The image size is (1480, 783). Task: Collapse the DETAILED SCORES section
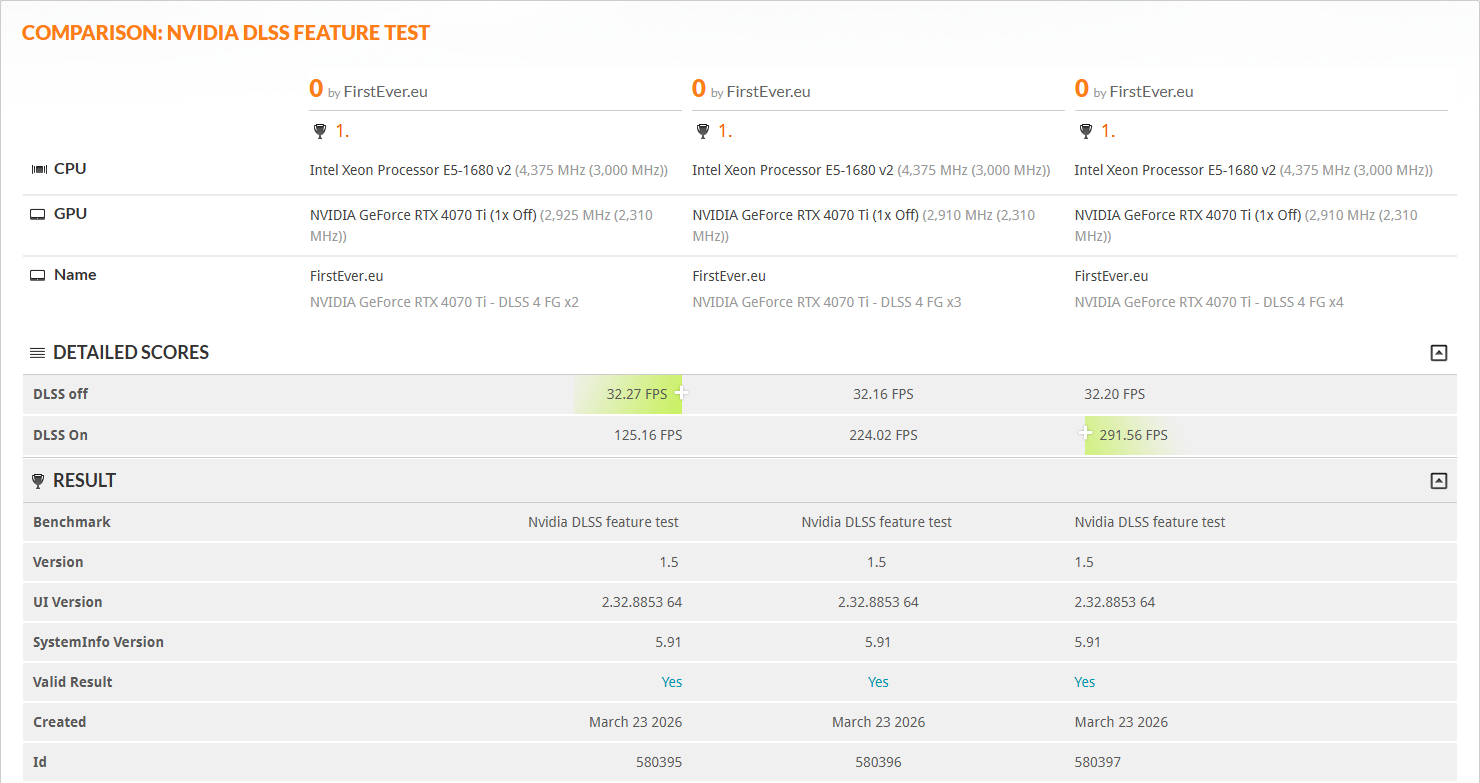pyautogui.click(x=1438, y=352)
